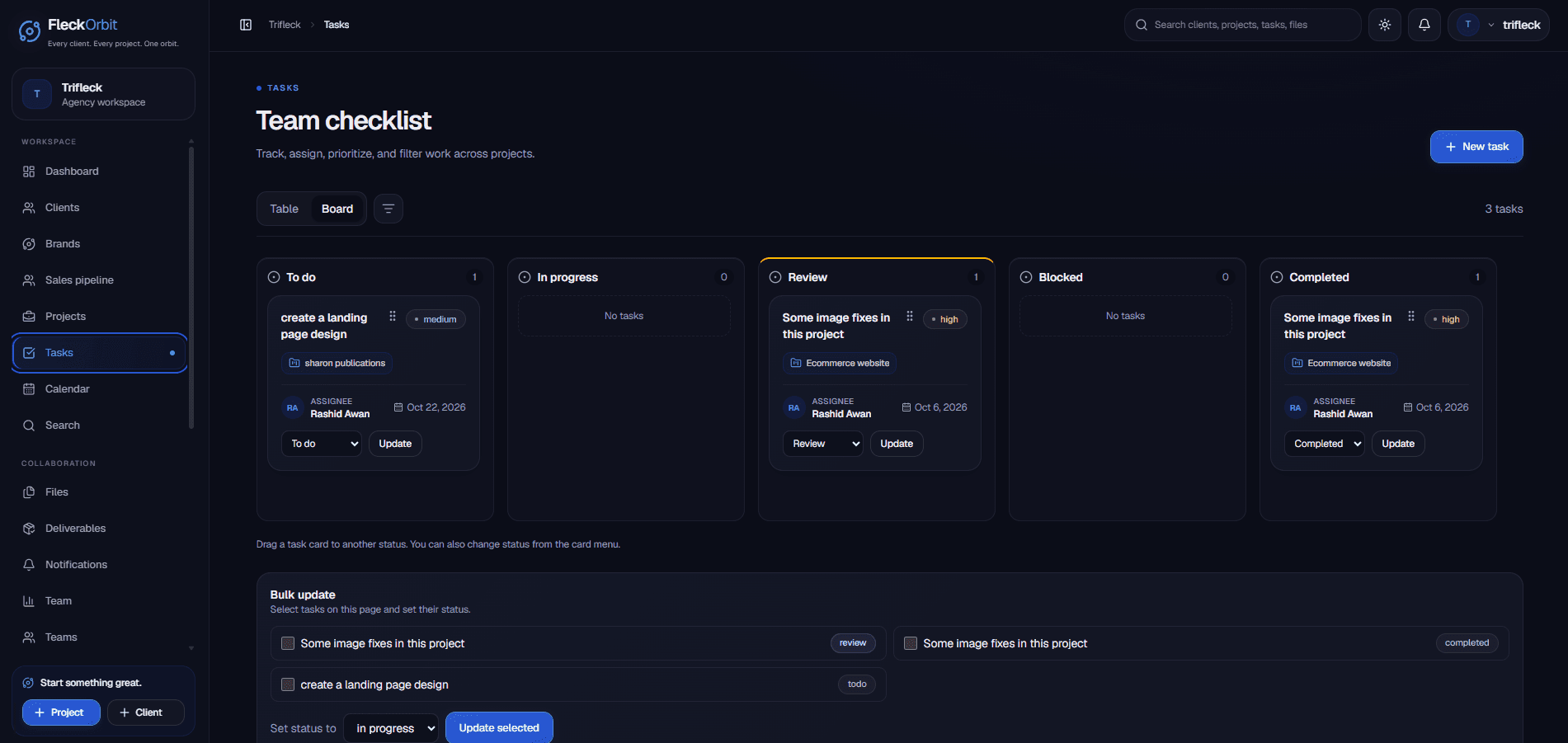Viewport: 1568px width, 743px height.
Task: Open Files under Collaboration
Action: coord(100,492)
